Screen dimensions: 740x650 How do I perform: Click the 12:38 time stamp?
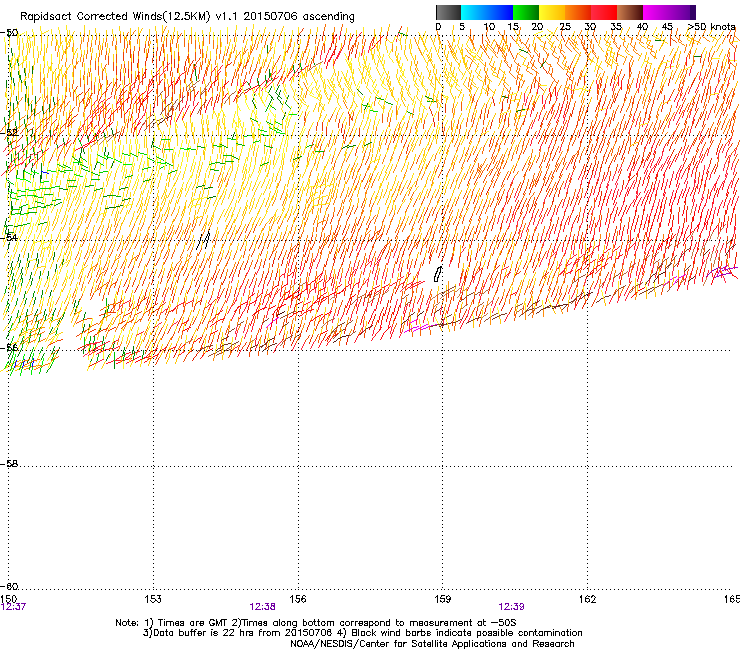coord(262,607)
